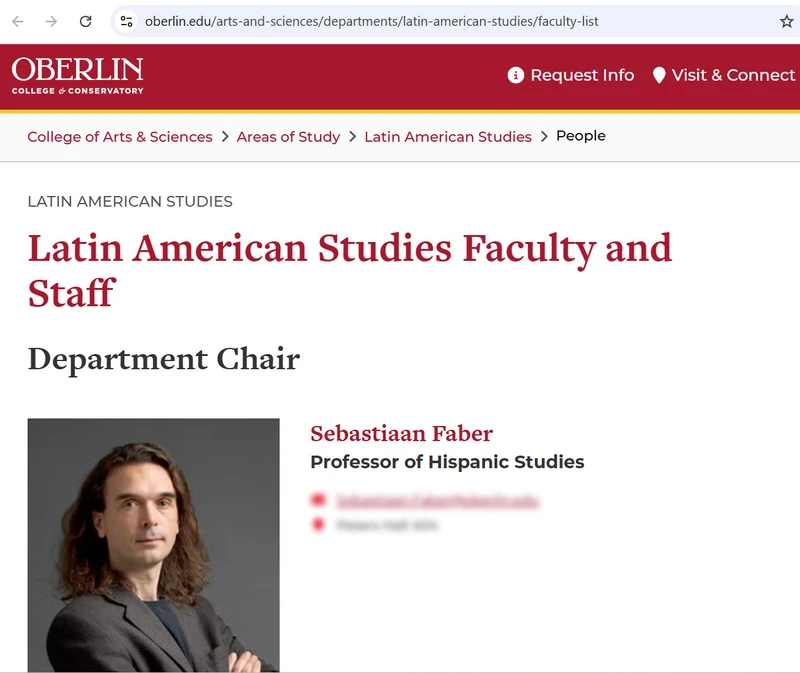Click the address bar URL field
The image size is (800, 673).
pyautogui.click(x=371, y=21)
